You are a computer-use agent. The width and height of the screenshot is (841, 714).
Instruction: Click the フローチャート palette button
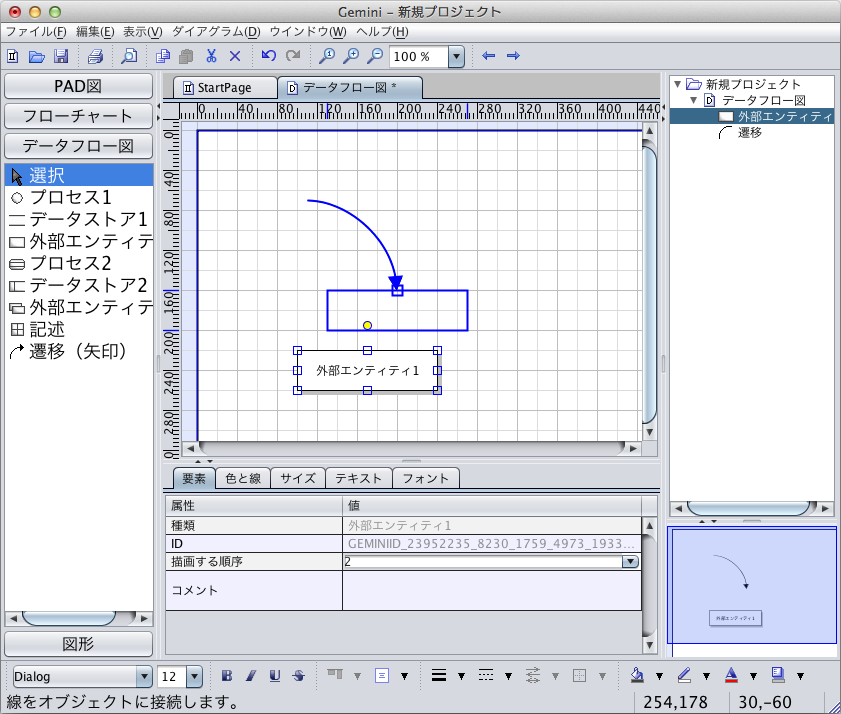click(78, 116)
